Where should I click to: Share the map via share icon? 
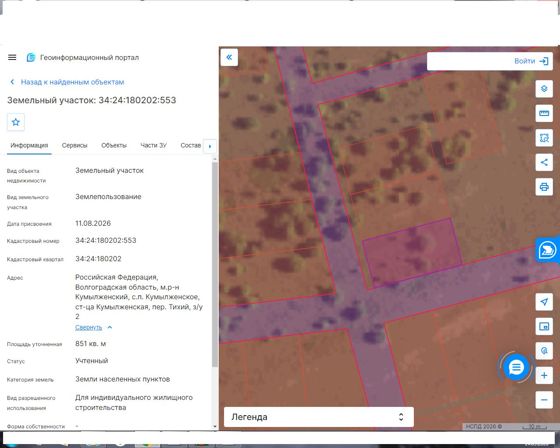click(544, 163)
